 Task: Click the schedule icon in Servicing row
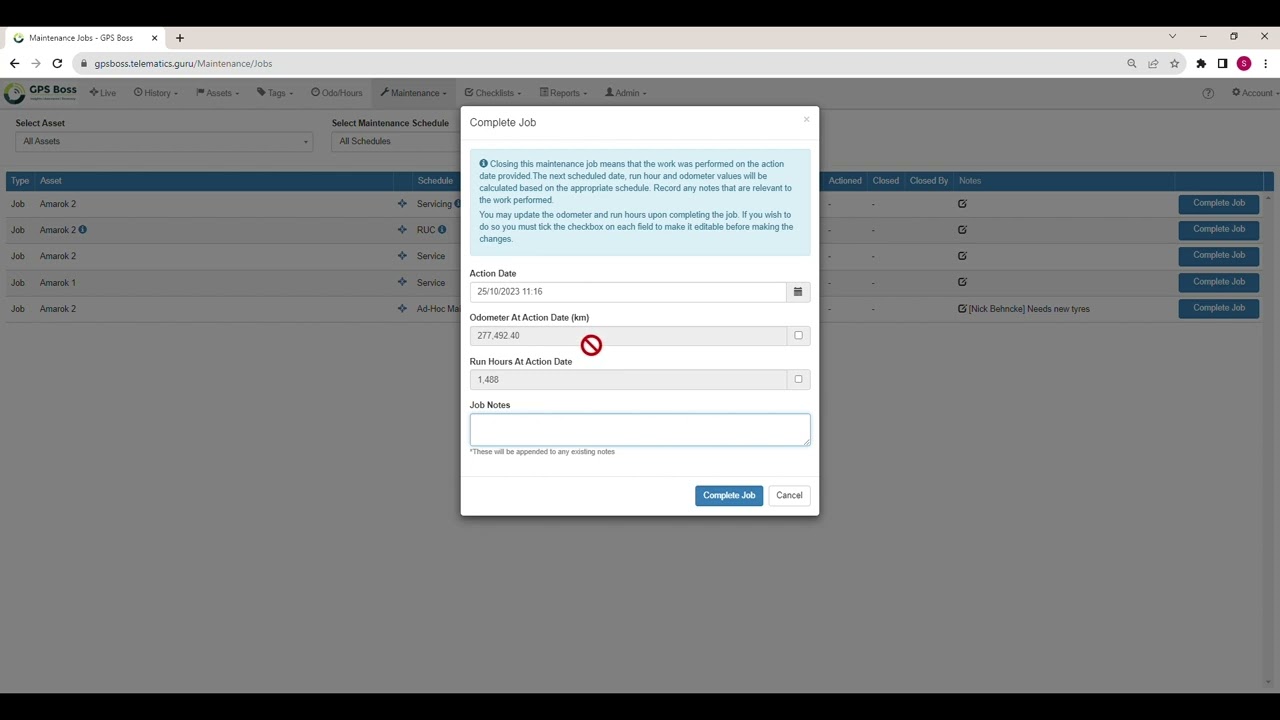[402, 204]
